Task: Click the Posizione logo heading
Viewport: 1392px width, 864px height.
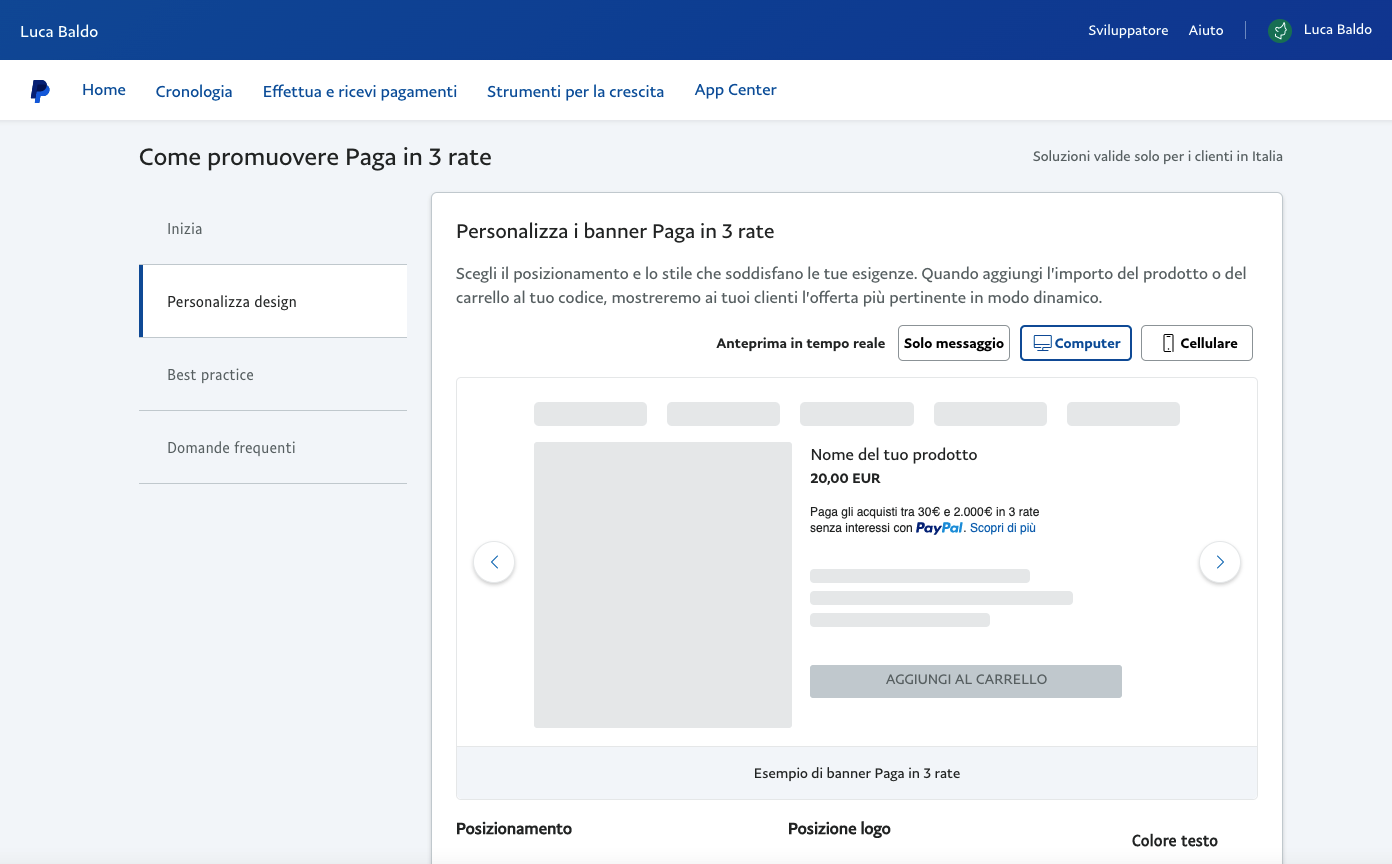Action: 839,829
